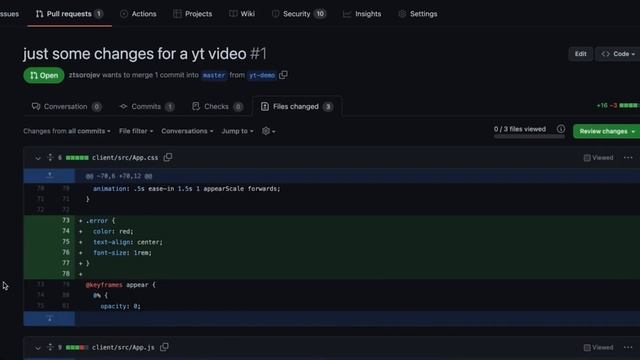
Task: Expand hidden lines above the App.css hunk
Action: coord(49,176)
